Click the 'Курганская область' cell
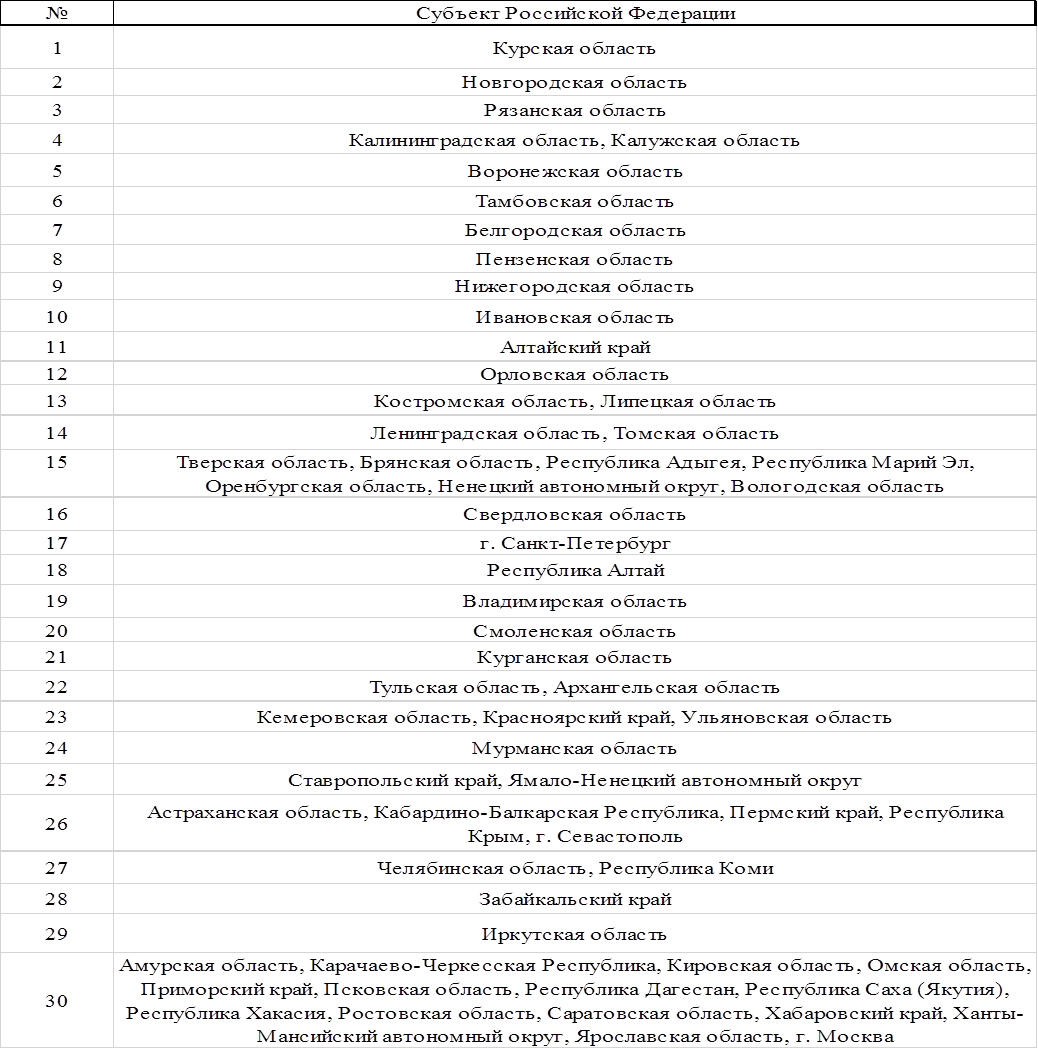The width and height of the screenshot is (1038, 1049). coord(575,657)
